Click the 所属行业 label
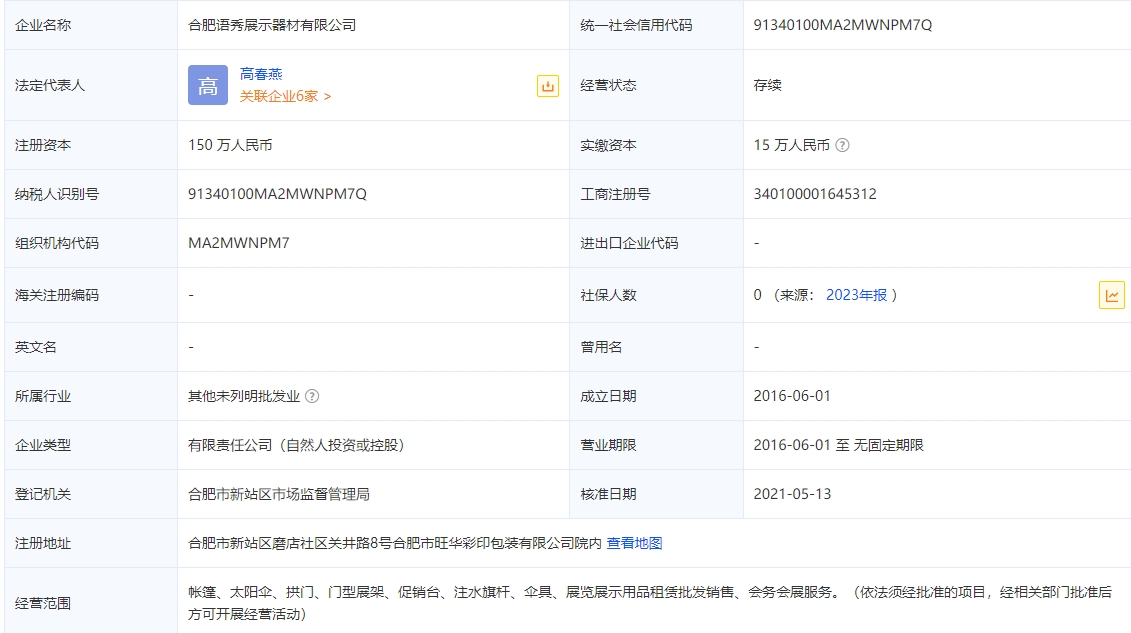This screenshot has width=1131, height=633. (x=43, y=396)
